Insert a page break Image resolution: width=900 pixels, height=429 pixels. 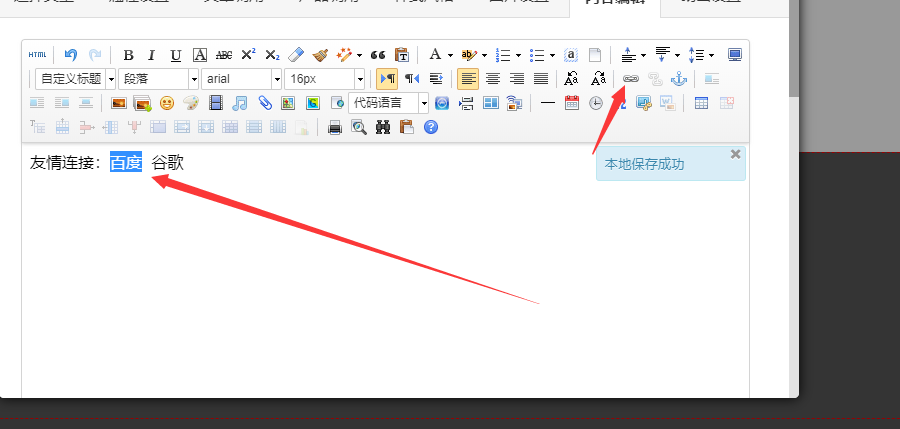(467, 103)
